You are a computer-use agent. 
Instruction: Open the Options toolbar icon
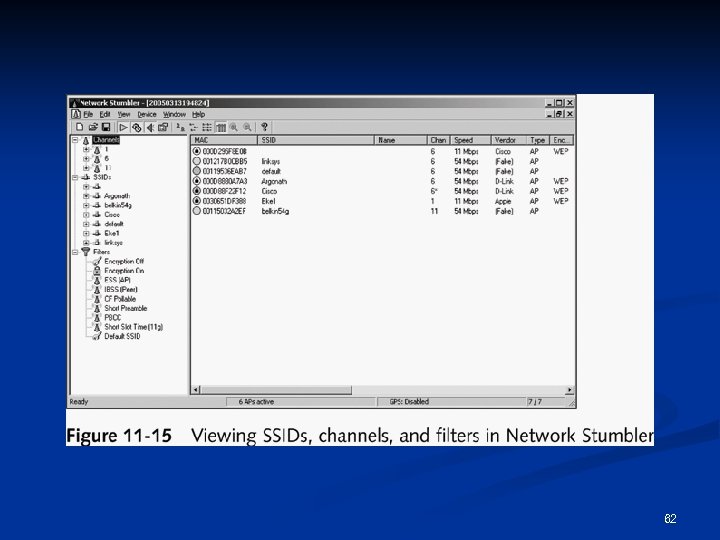click(163, 127)
